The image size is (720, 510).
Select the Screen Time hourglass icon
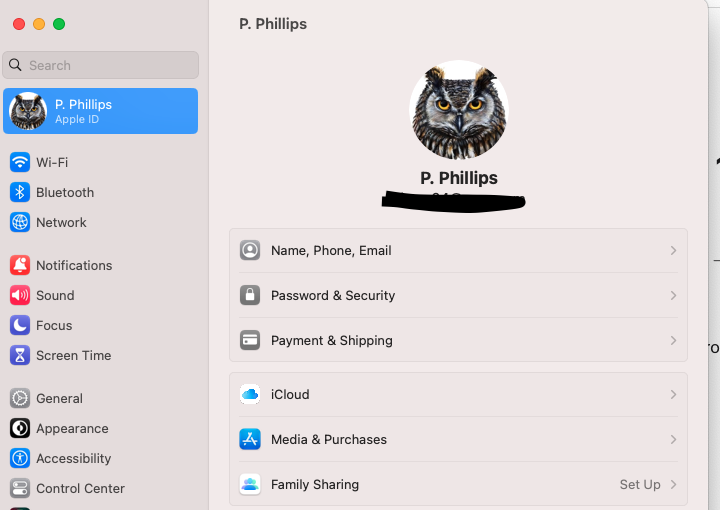coord(20,355)
